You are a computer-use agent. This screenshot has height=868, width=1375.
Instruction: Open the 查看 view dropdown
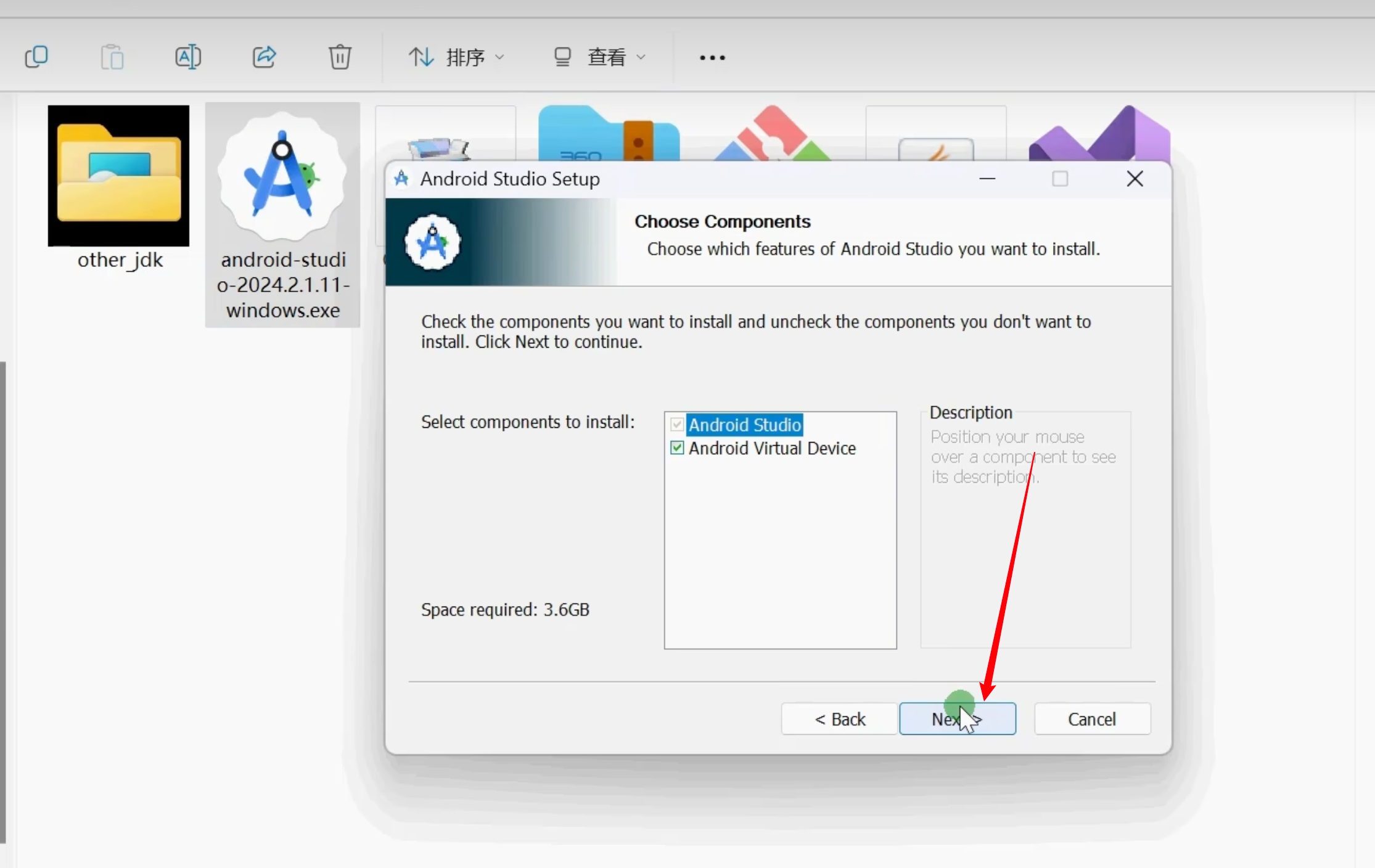[599, 57]
